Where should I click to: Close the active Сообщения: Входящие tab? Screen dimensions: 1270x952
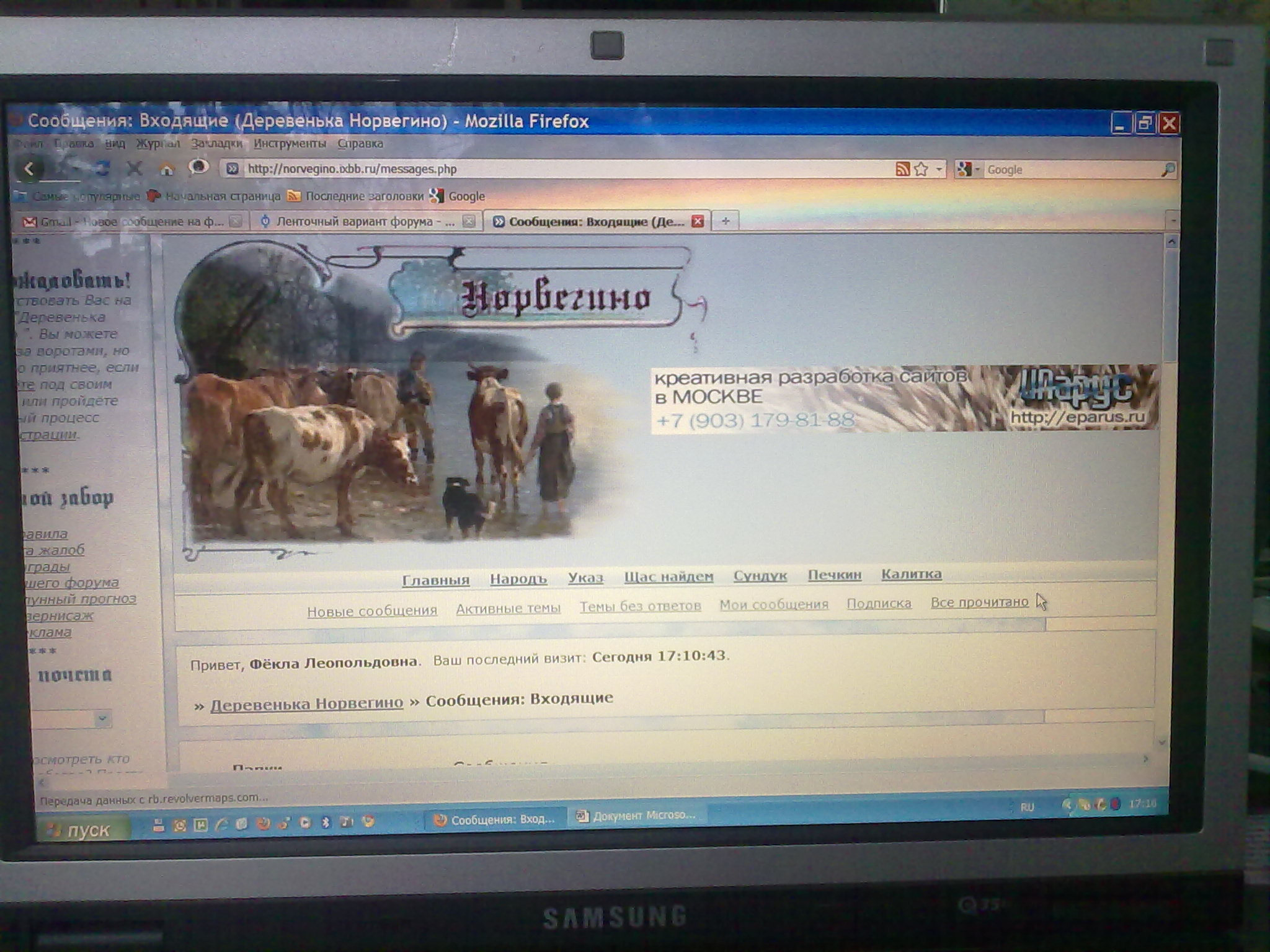(698, 221)
